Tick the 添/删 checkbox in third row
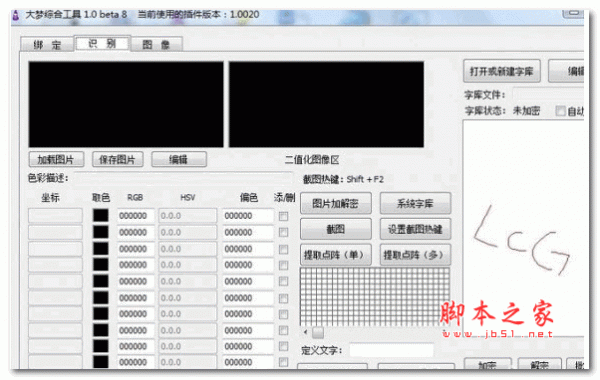Image resolution: width=600 pixels, height=380 pixels. [x=284, y=249]
